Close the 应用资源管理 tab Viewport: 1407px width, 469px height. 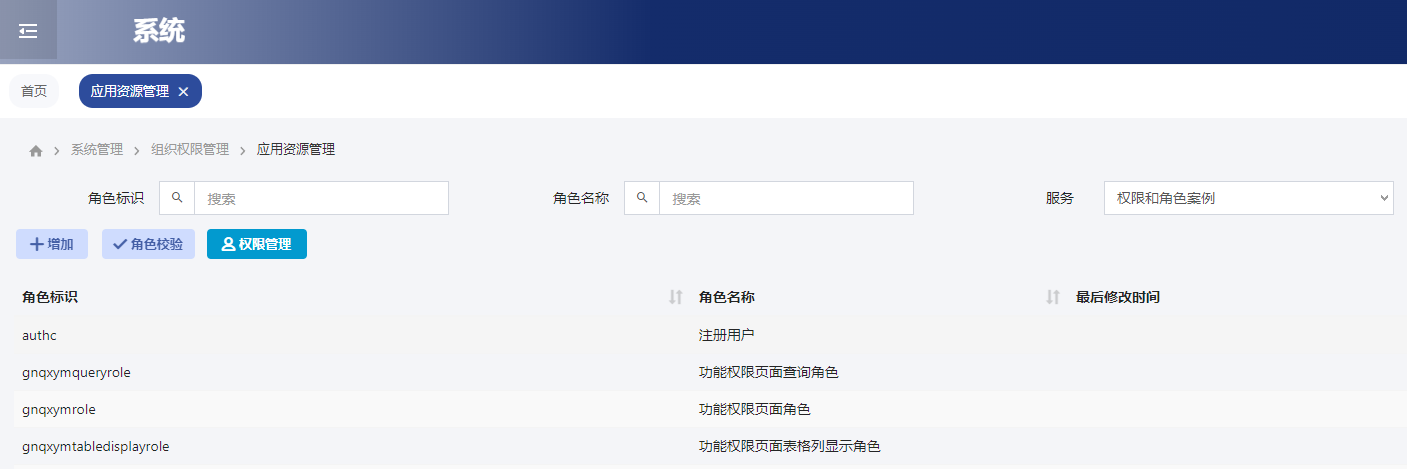click(183, 91)
